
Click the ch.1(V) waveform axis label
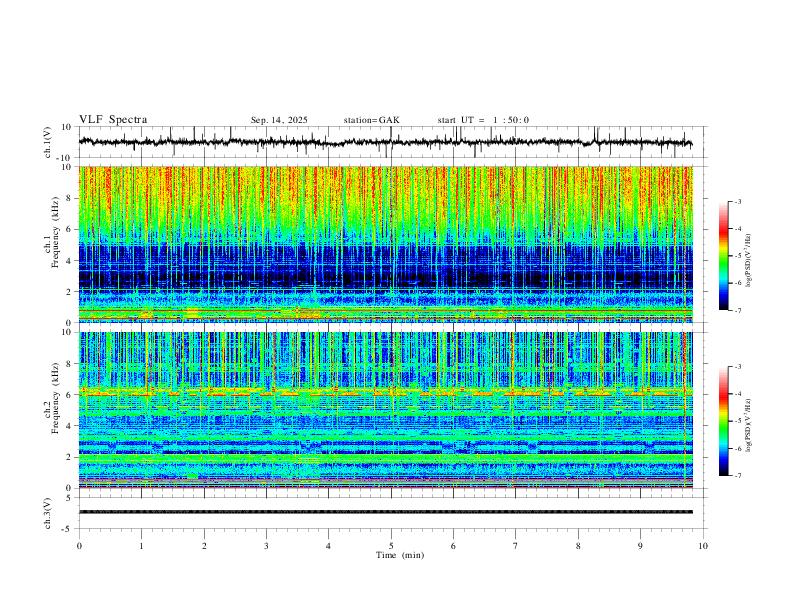click(48, 142)
